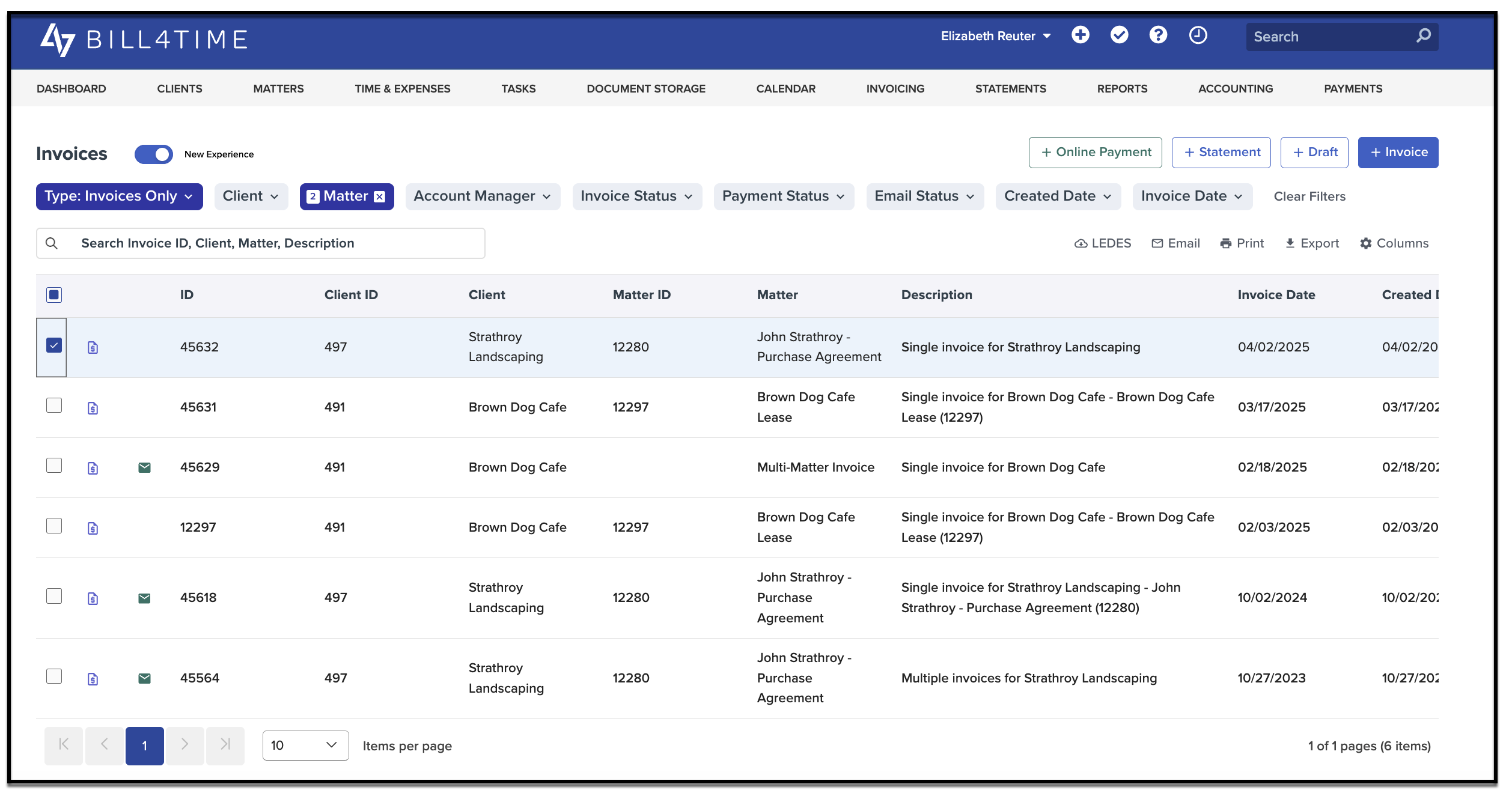Go to first page of results

[64, 746]
